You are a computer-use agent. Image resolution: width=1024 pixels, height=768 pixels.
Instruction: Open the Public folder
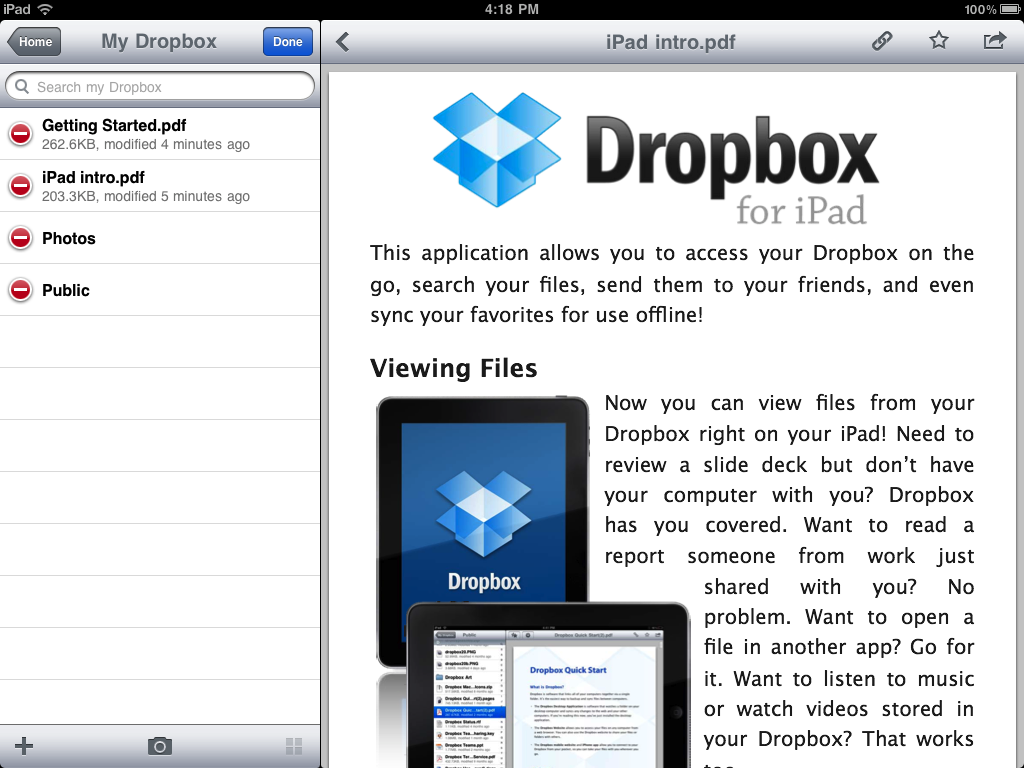coord(66,290)
